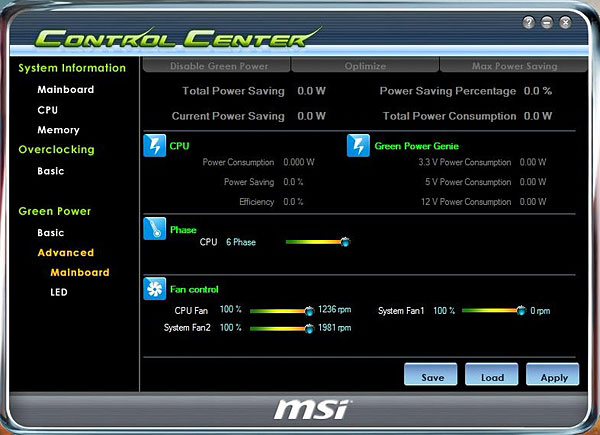Viewport: 600px width, 435px height.
Task: Click the '0 rpm' System Fan1 reading
Action: (540, 311)
